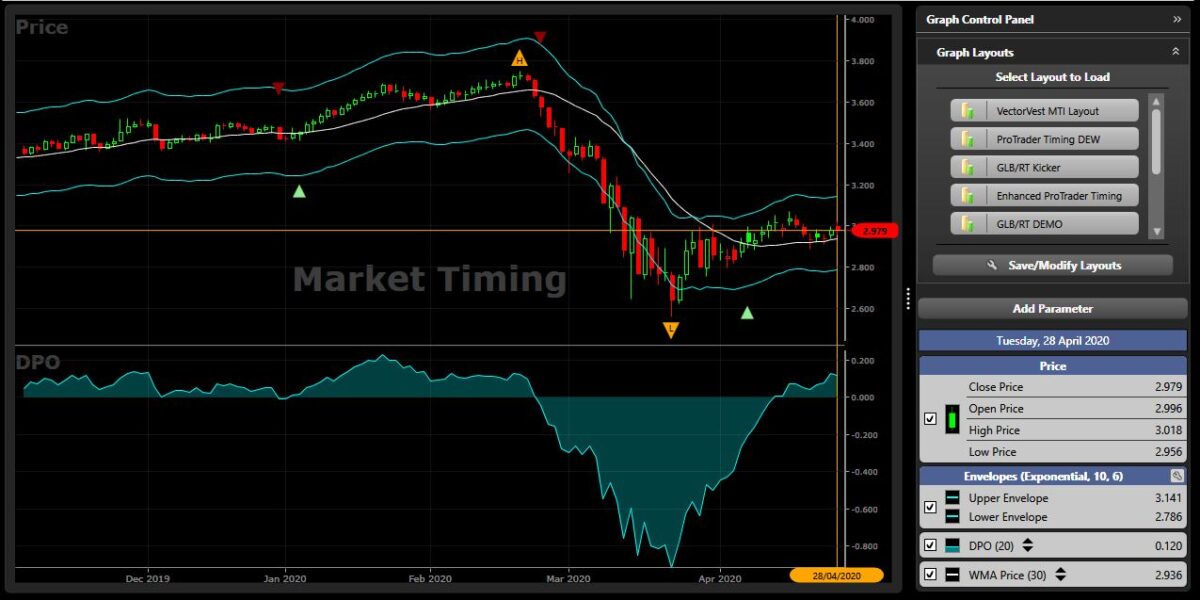Select the GLB/RT DEMO layout icon
Image resolution: width=1200 pixels, height=600 pixels.
(x=966, y=223)
